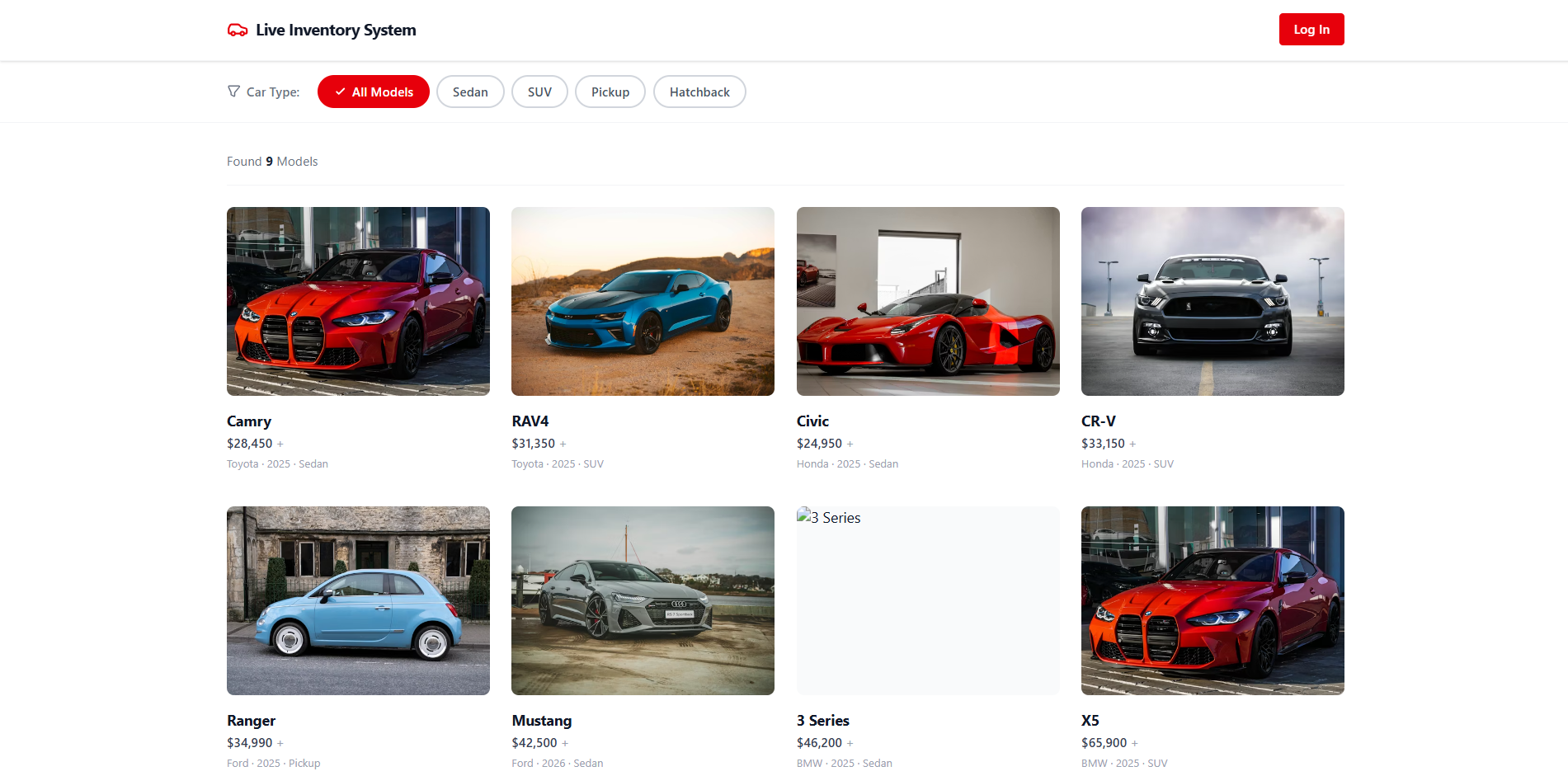Screen dimensions: 1568x776
Task: Click the $34,990 price on Ranger
Action: pos(250,743)
